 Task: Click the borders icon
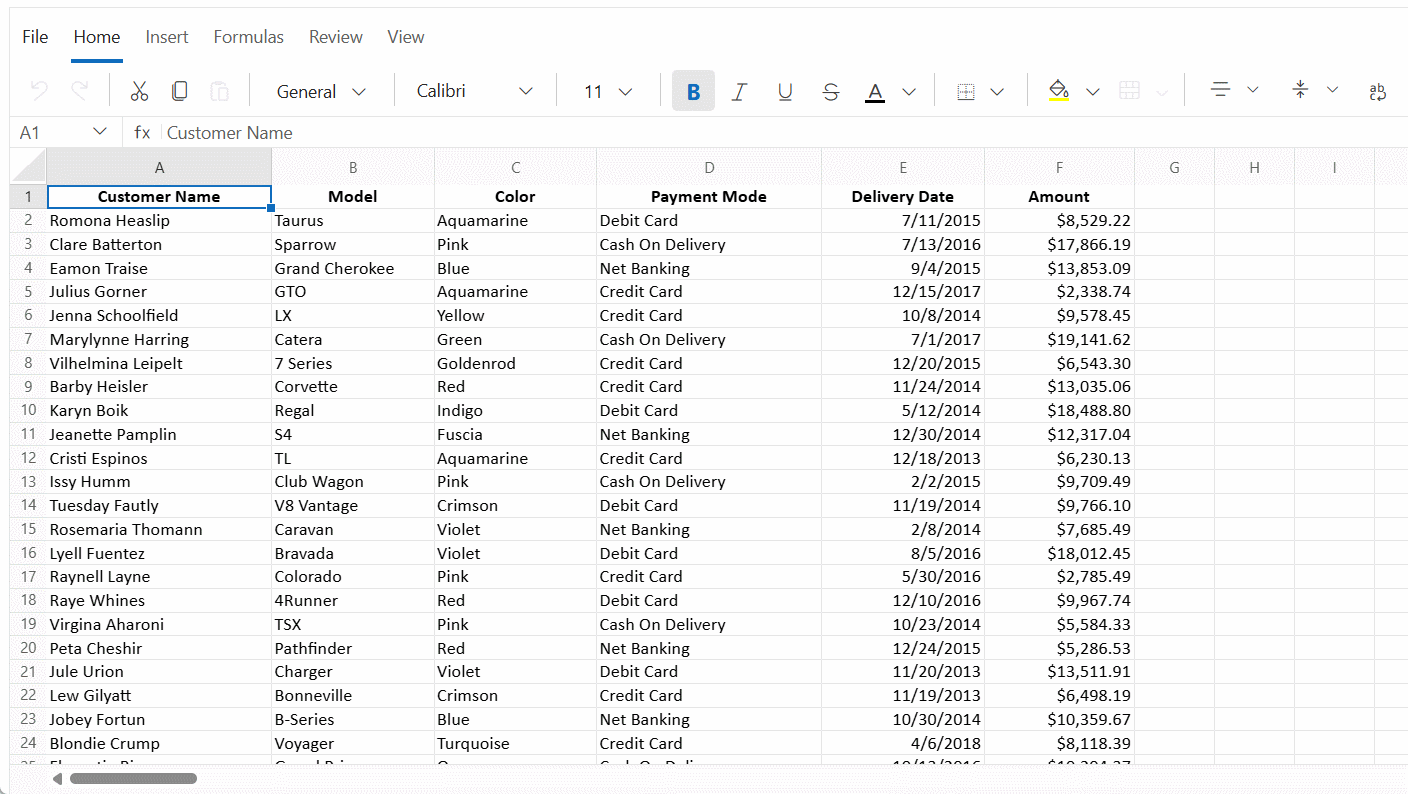966,91
